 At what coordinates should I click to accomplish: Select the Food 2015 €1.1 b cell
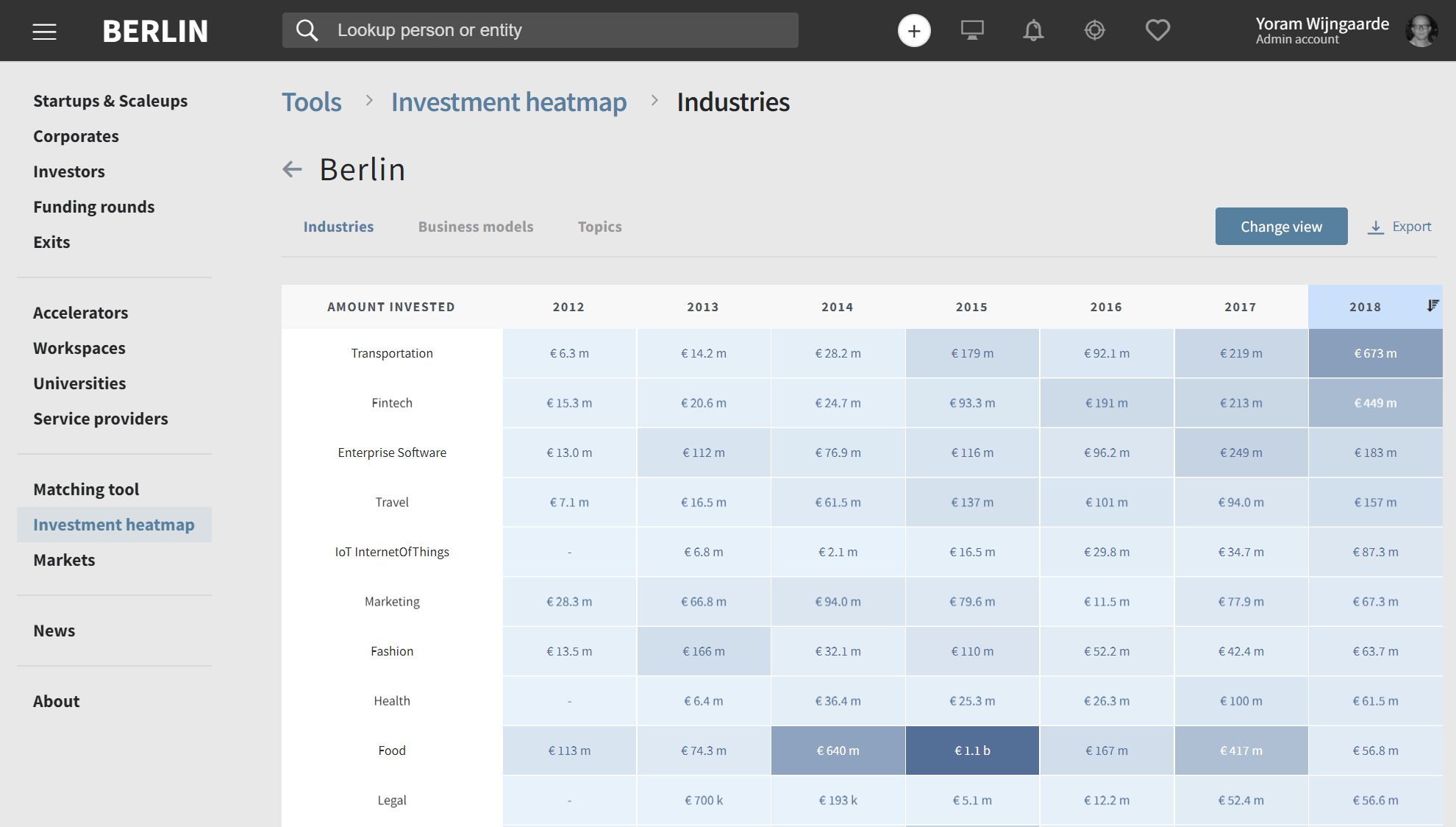click(x=972, y=750)
